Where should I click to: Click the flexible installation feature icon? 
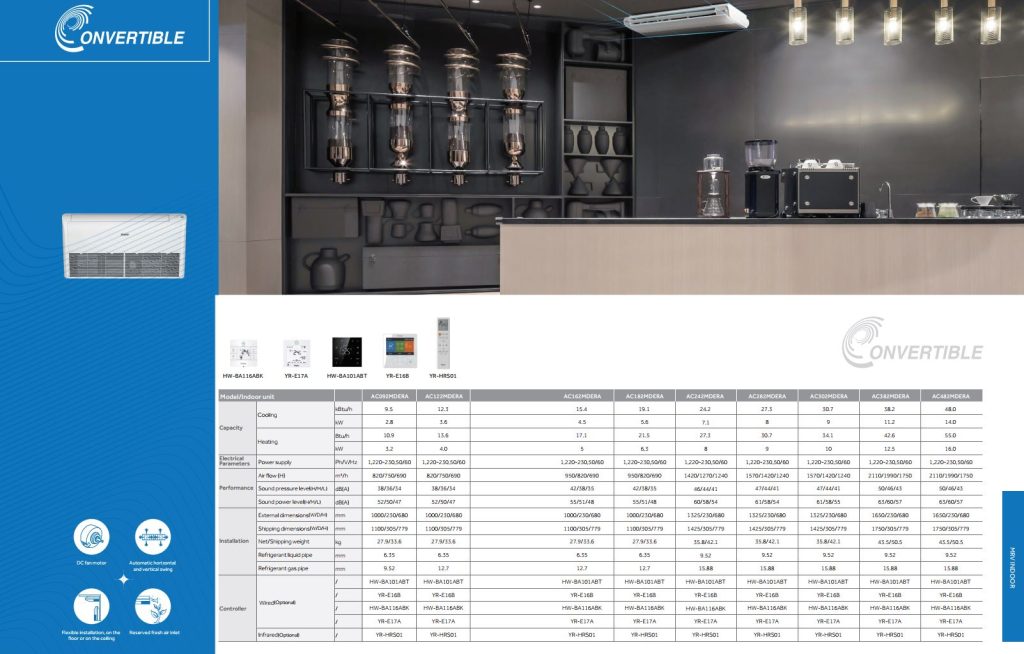(91, 605)
